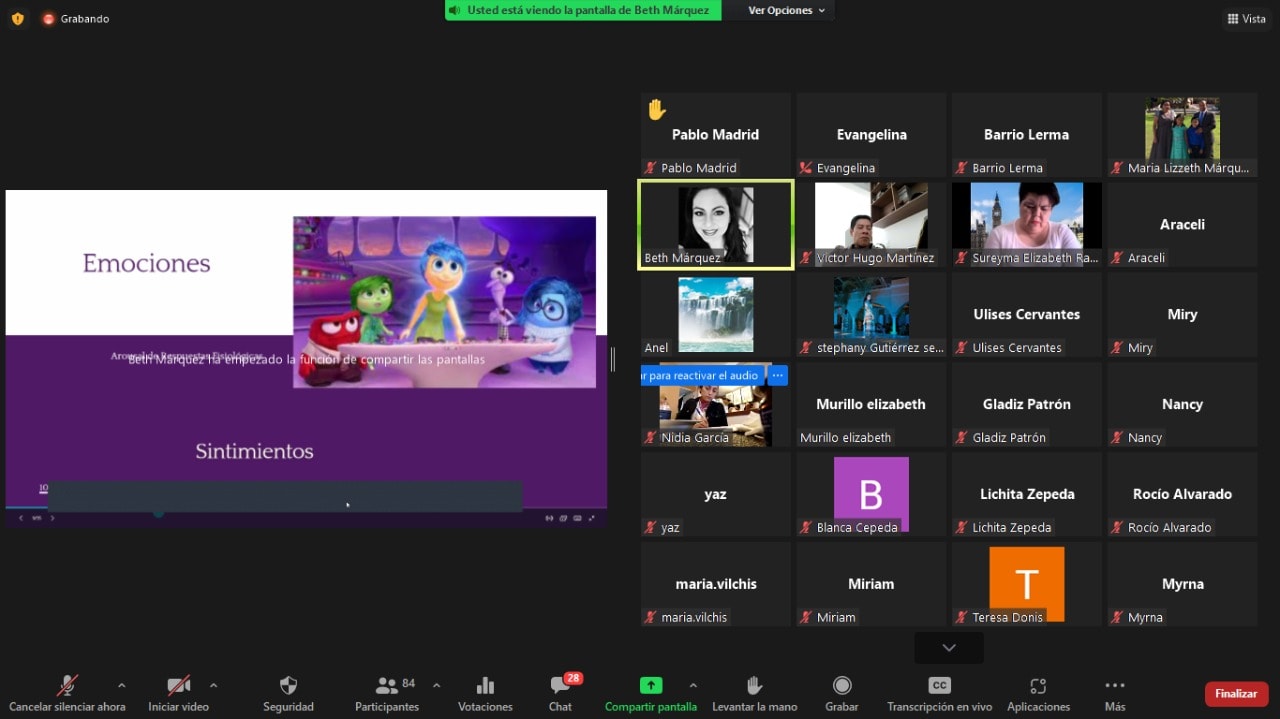Viewport: 1280px width, 719px height.
Task: Open the Chat panel
Action: click(560, 686)
